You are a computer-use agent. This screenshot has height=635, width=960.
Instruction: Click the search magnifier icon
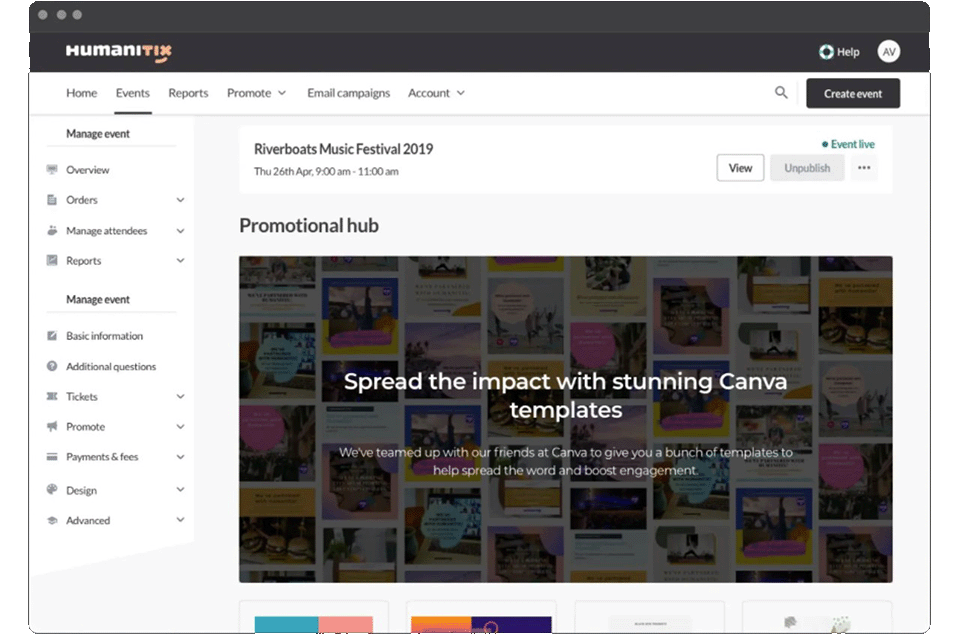coord(781,93)
